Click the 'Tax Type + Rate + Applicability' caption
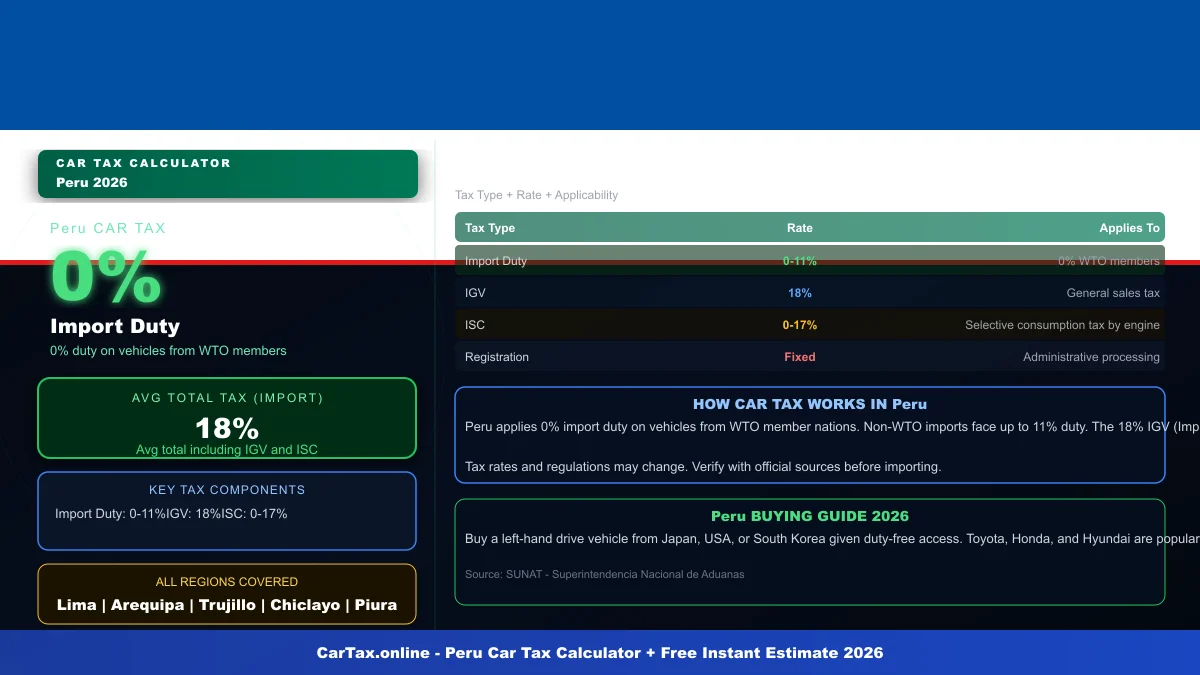This screenshot has width=1200, height=675. click(537, 195)
